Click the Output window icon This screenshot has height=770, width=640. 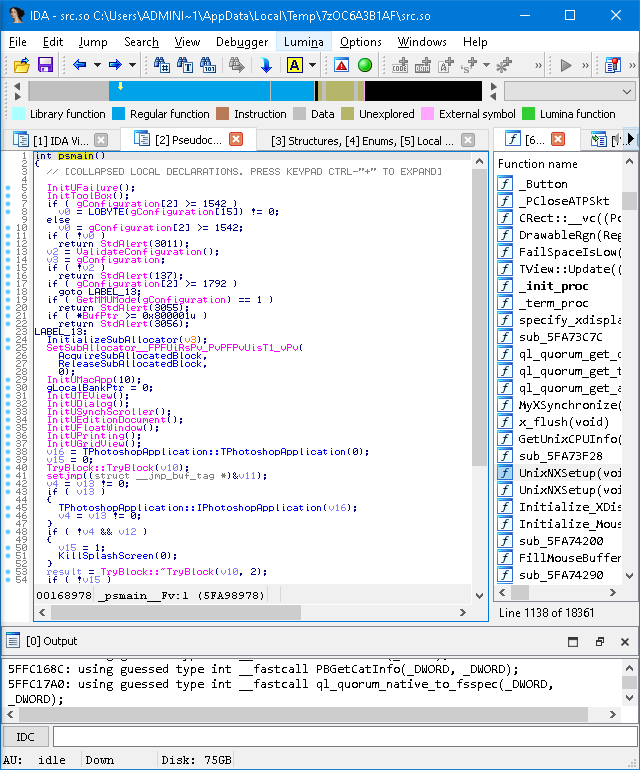[13, 640]
